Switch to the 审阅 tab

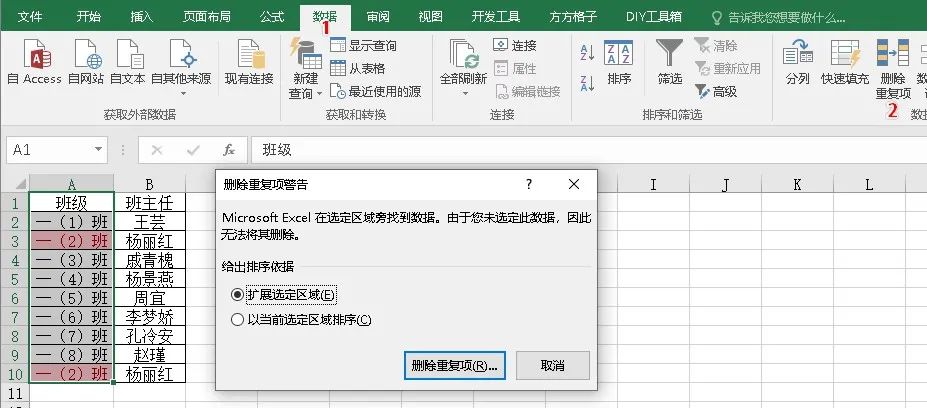pyautogui.click(x=378, y=17)
